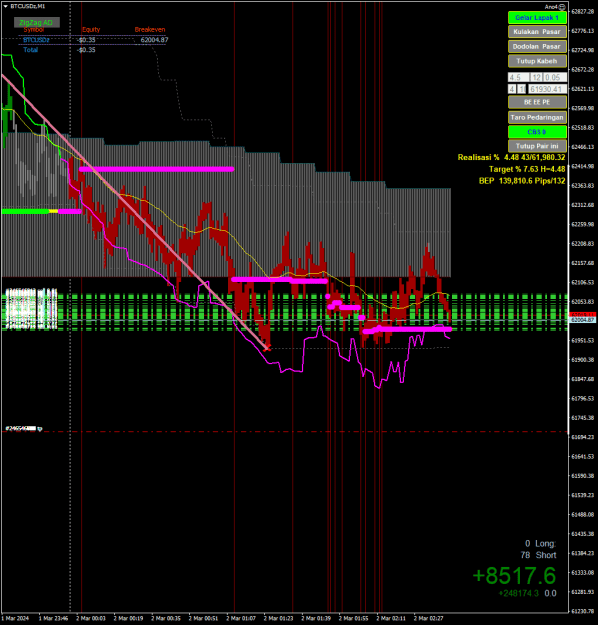Click the 61694.23 price on the axis

pyautogui.click(x=582, y=437)
